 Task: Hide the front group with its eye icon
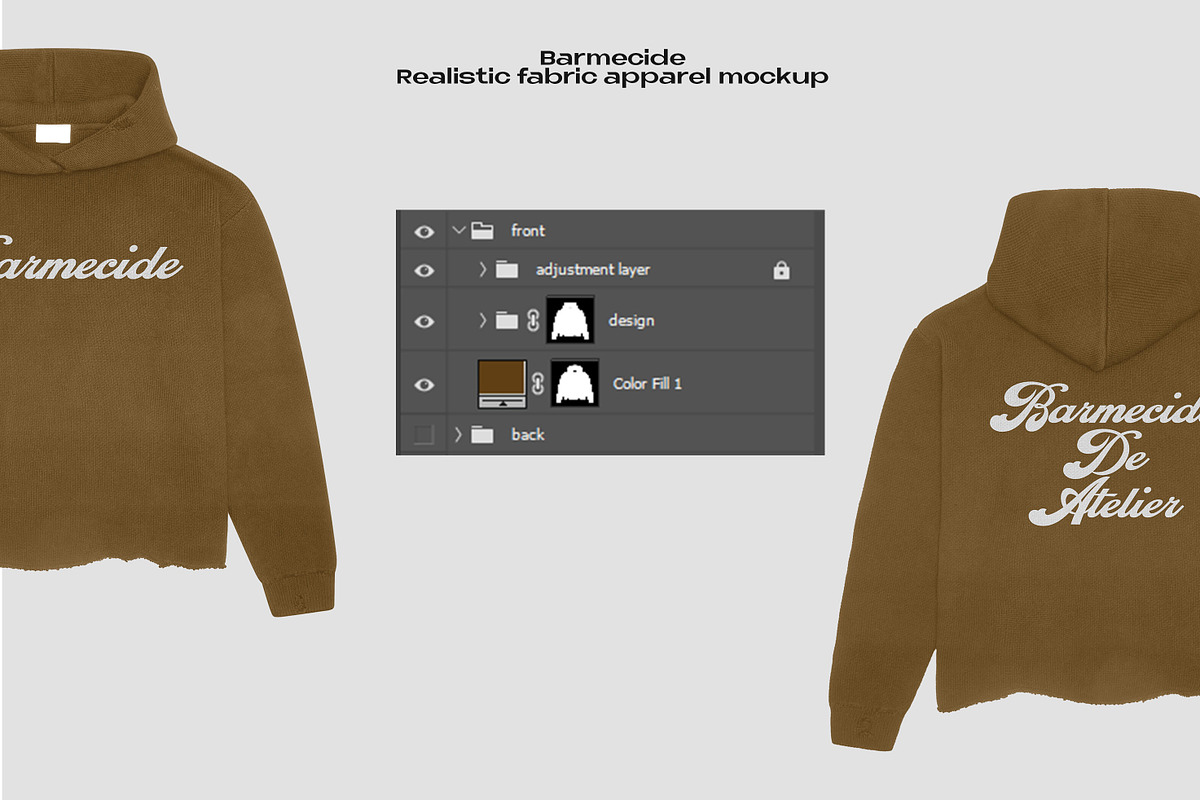coord(424,231)
